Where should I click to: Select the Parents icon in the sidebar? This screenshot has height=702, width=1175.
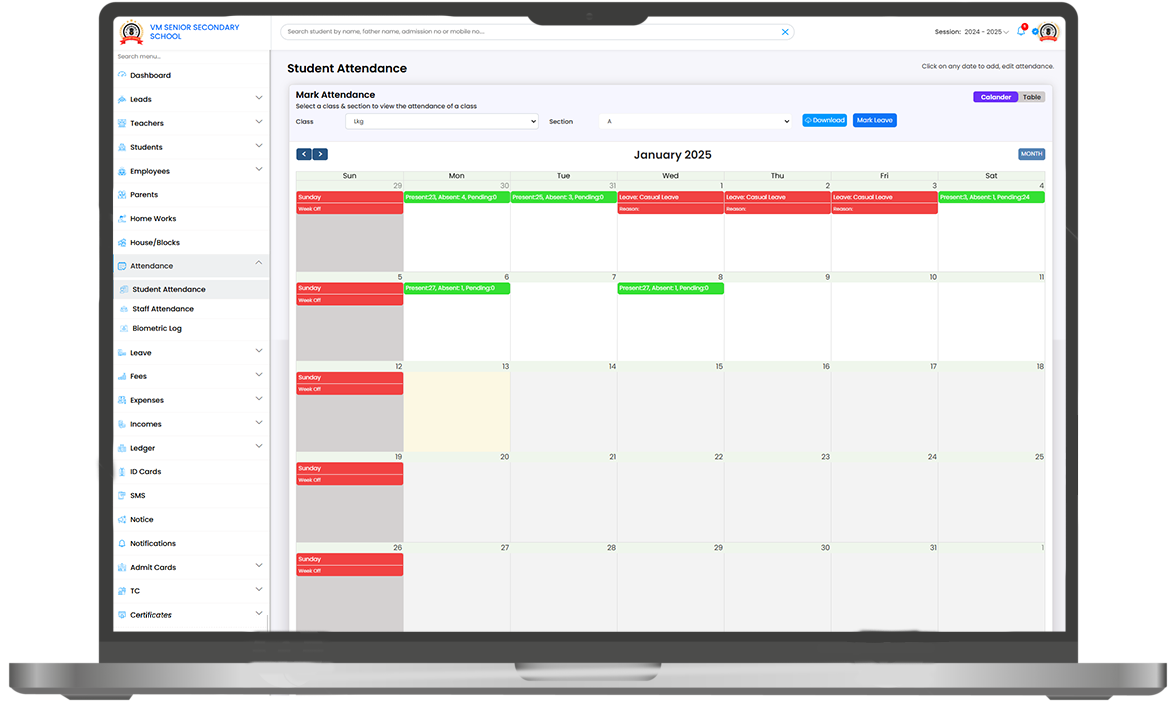122,194
